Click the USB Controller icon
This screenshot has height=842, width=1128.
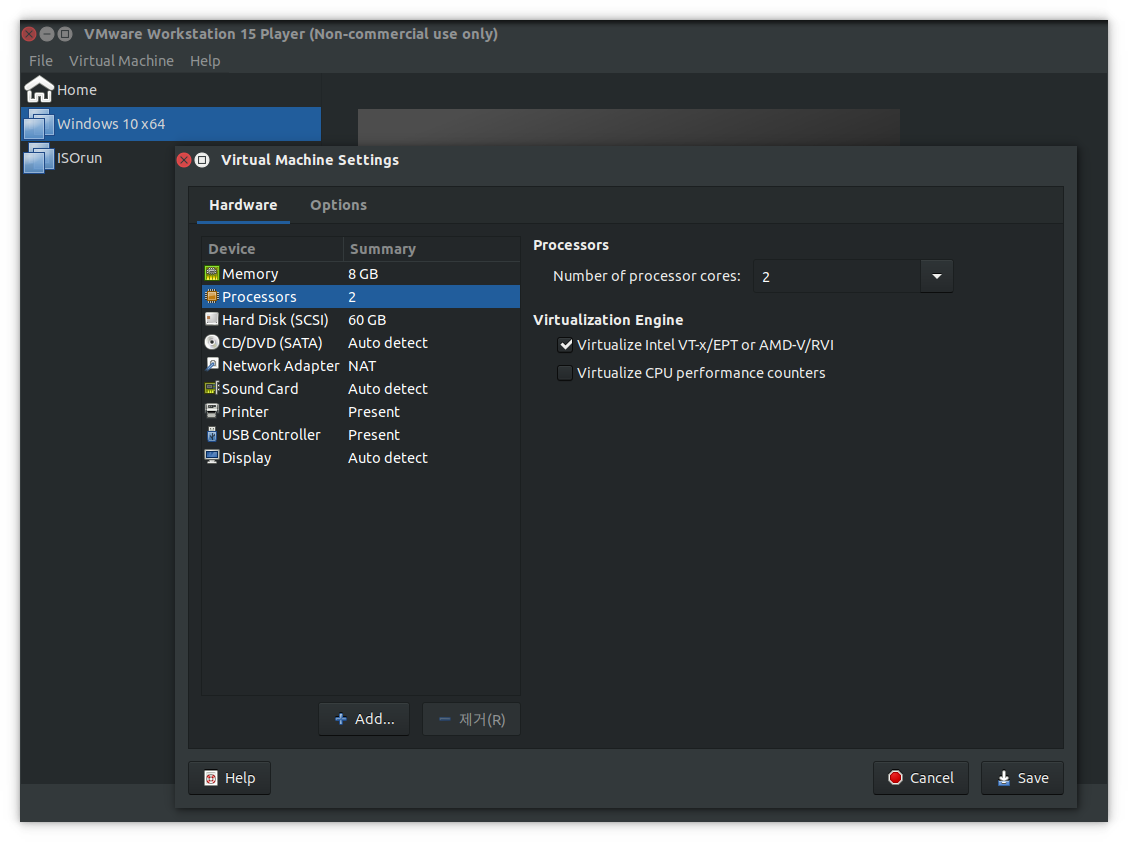(212, 434)
